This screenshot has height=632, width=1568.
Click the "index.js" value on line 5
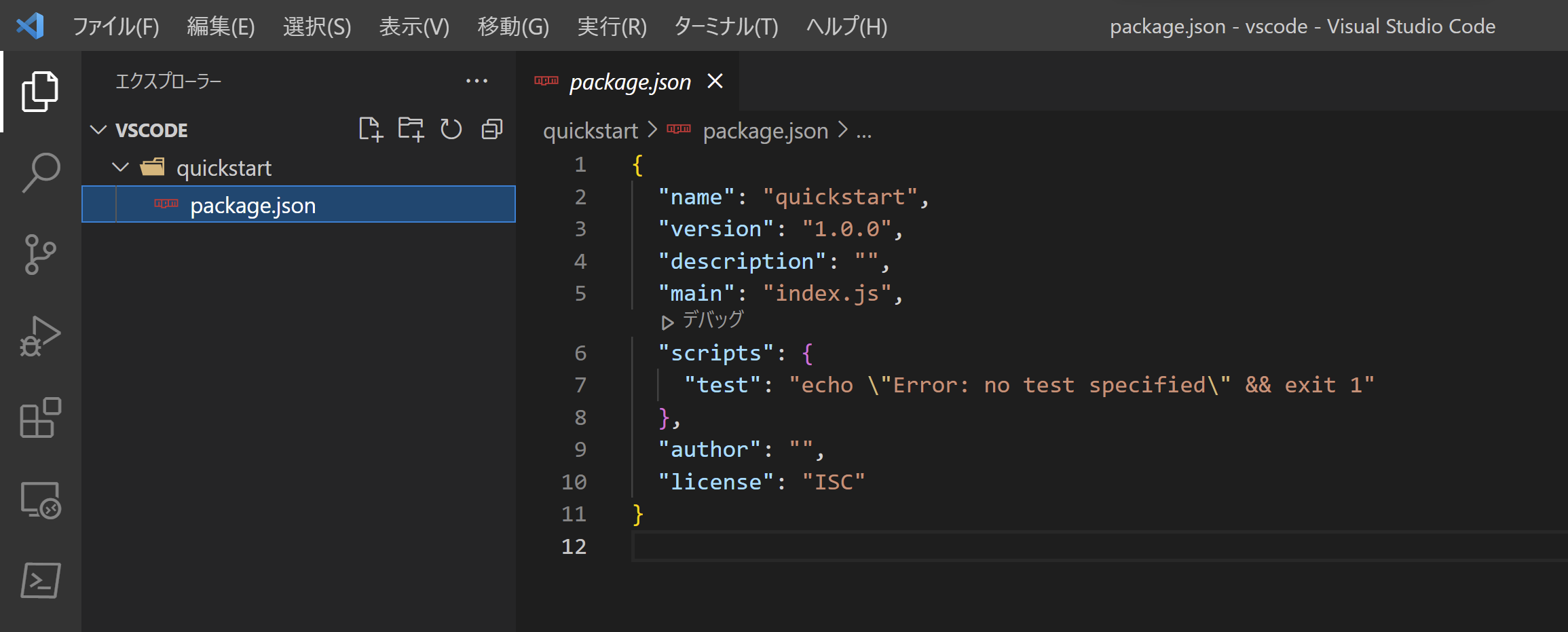point(827,293)
